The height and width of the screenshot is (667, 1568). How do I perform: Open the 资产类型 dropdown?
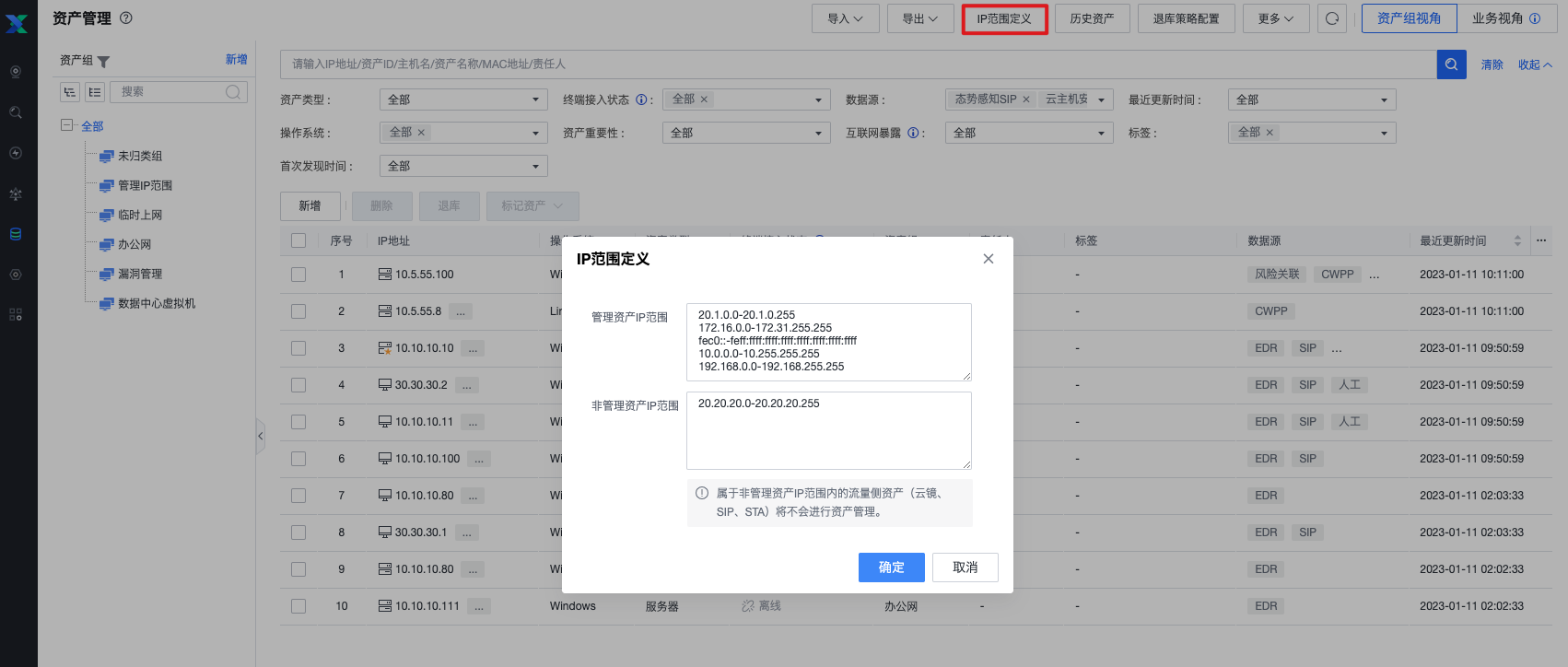pos(463,99)
